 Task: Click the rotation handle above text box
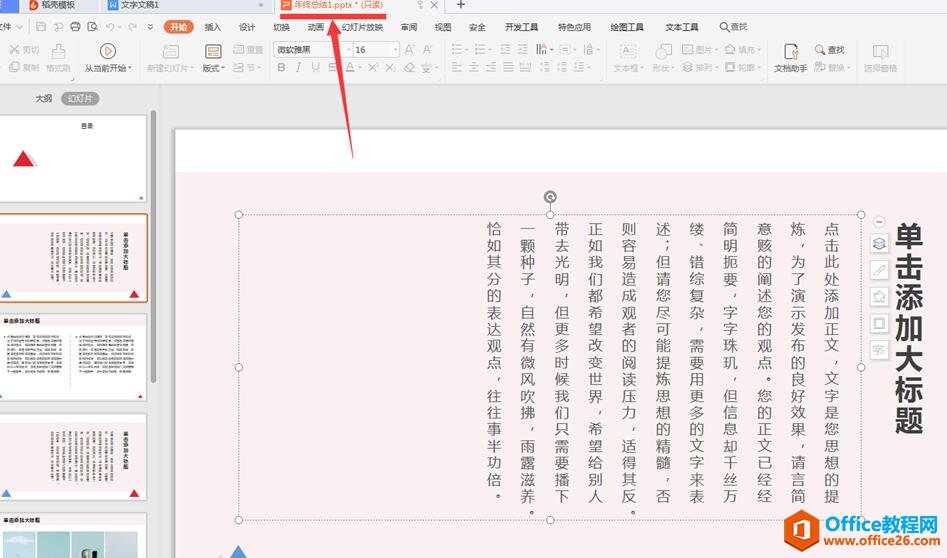pos(550,197)
